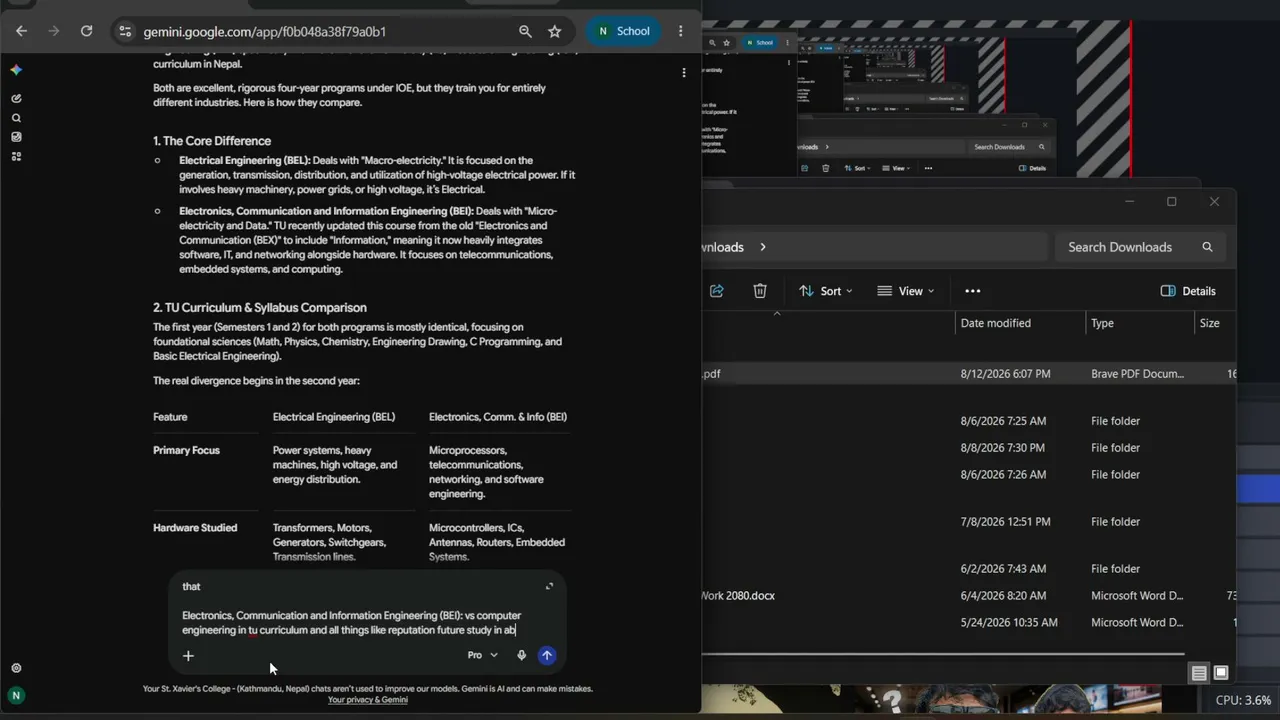Open the Gems grid icon in Gemini sidebar
The height and width of the screenshot is (720, 1280).
point(16,156)
